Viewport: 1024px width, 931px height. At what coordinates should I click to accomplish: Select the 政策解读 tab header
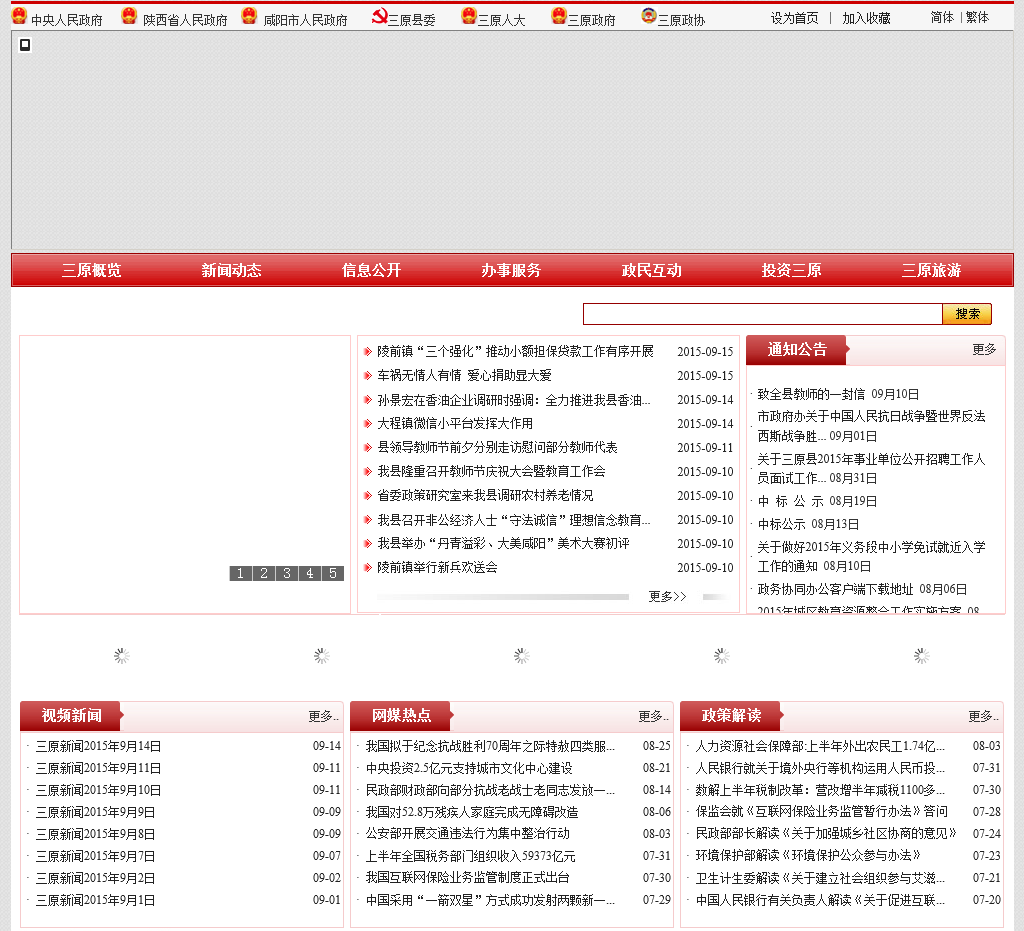(731, 716)
